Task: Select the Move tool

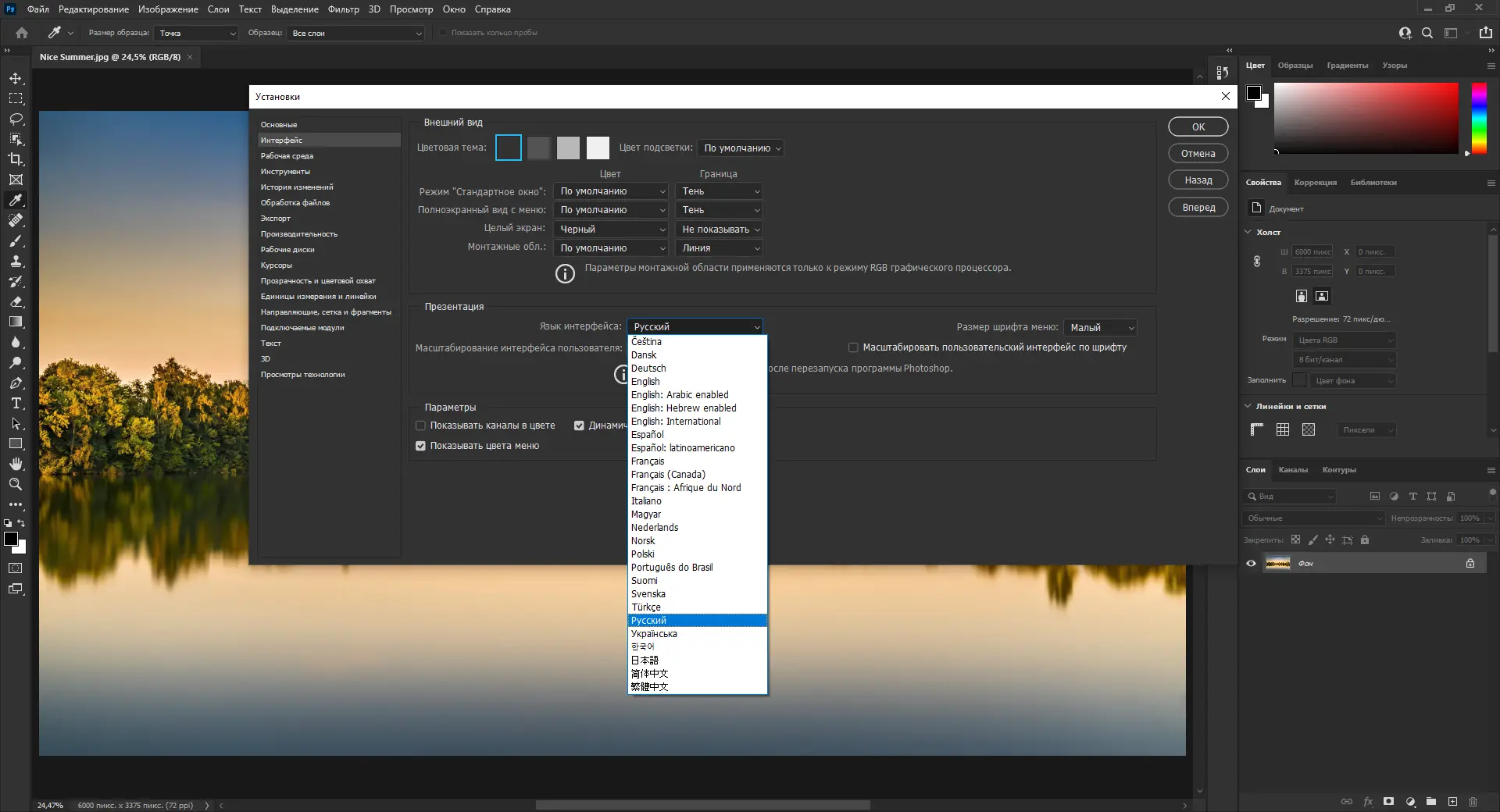Action: [16, 79]
